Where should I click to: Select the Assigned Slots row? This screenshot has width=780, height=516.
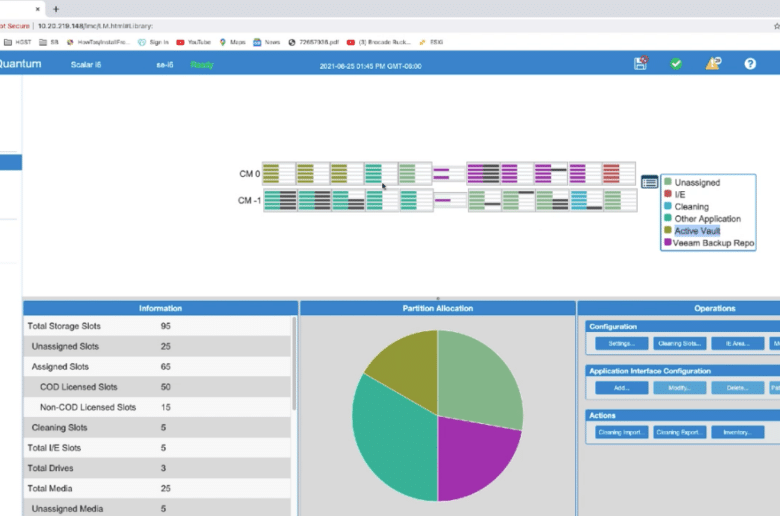tap(157, 367)
